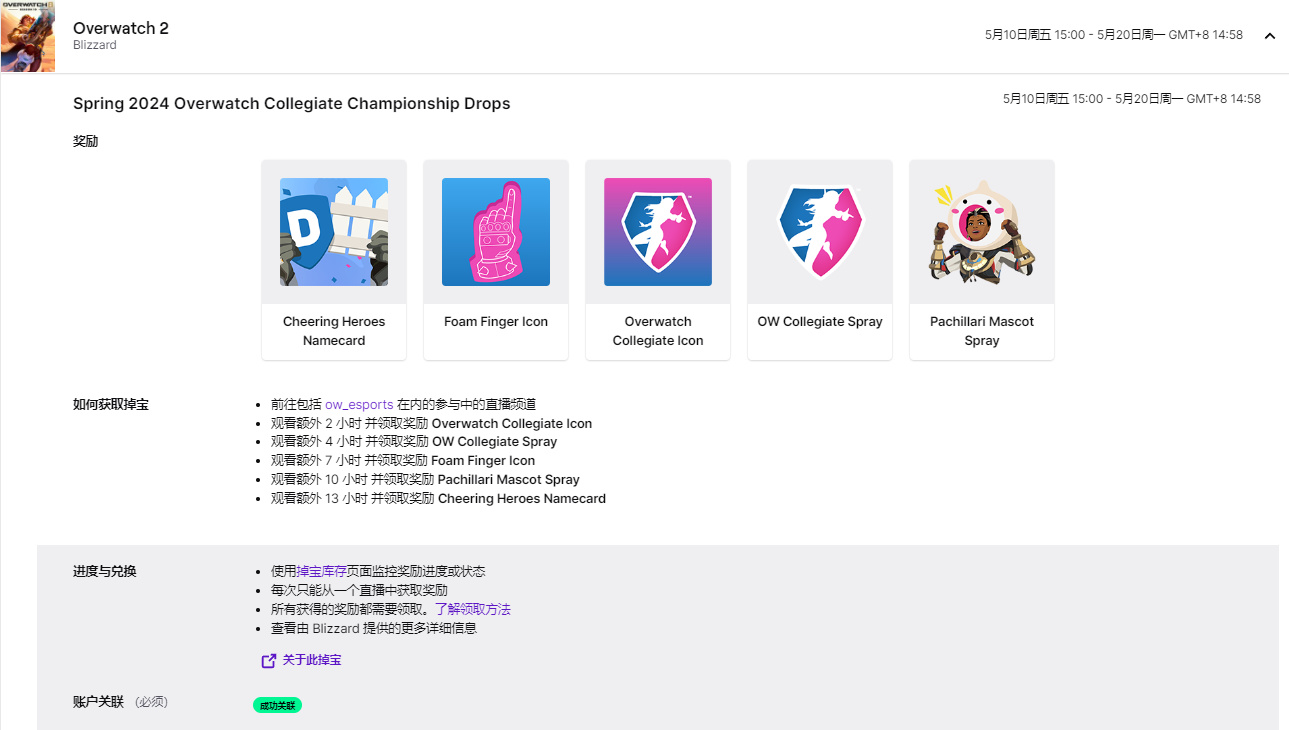This screenshot has width=1289, height=730.
Task: Collapse the Overwatch 2 campaign chevron
Action: tap(1270, 36)
